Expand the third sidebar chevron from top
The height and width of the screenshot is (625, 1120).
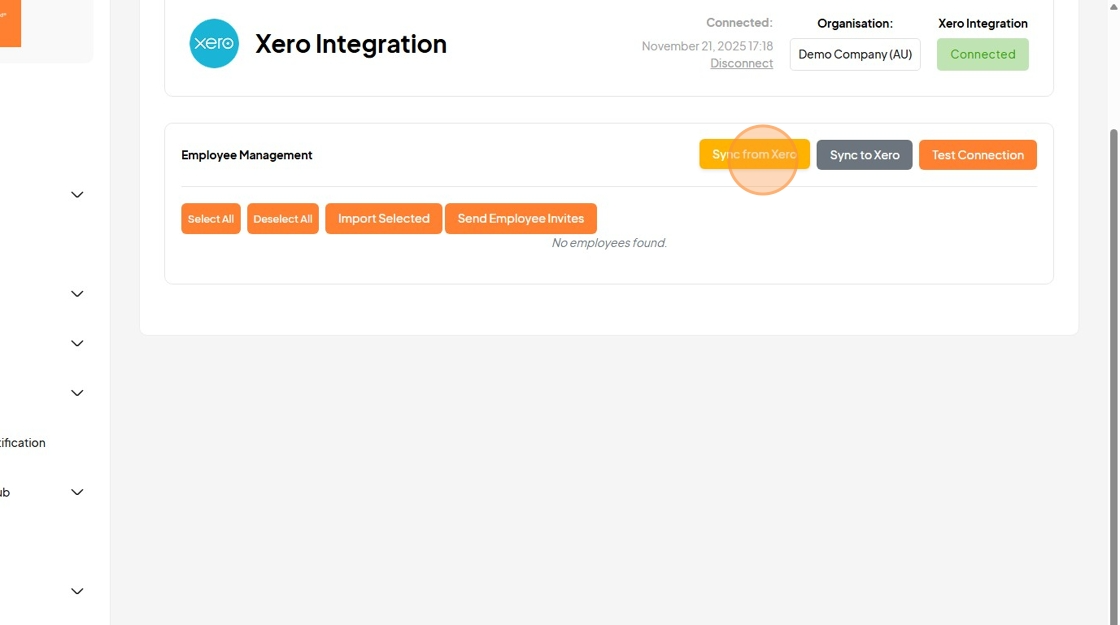(77, 344)
